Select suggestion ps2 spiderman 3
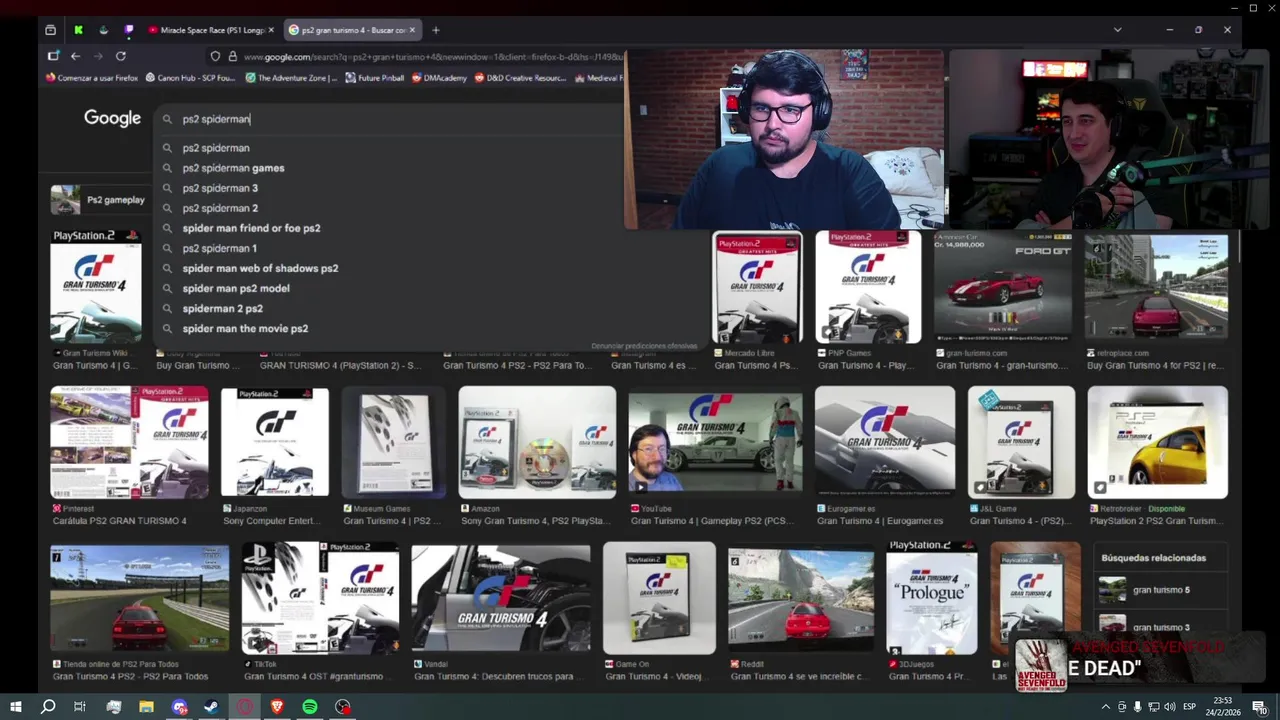 220,188
